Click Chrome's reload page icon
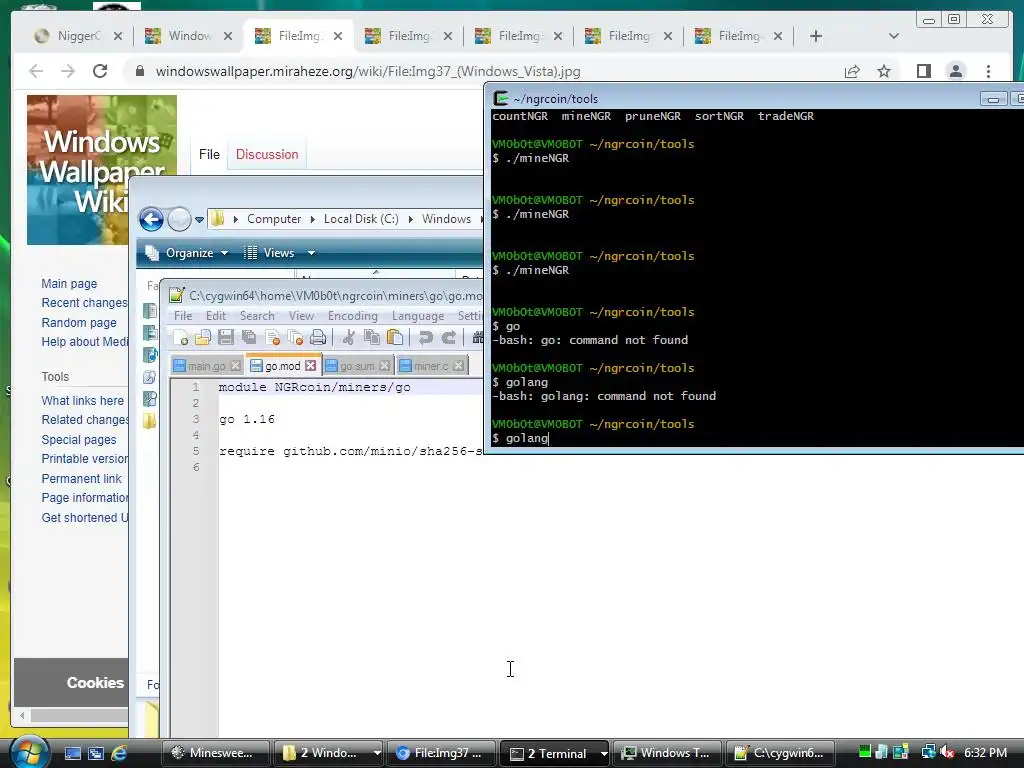 coord(100,71)
